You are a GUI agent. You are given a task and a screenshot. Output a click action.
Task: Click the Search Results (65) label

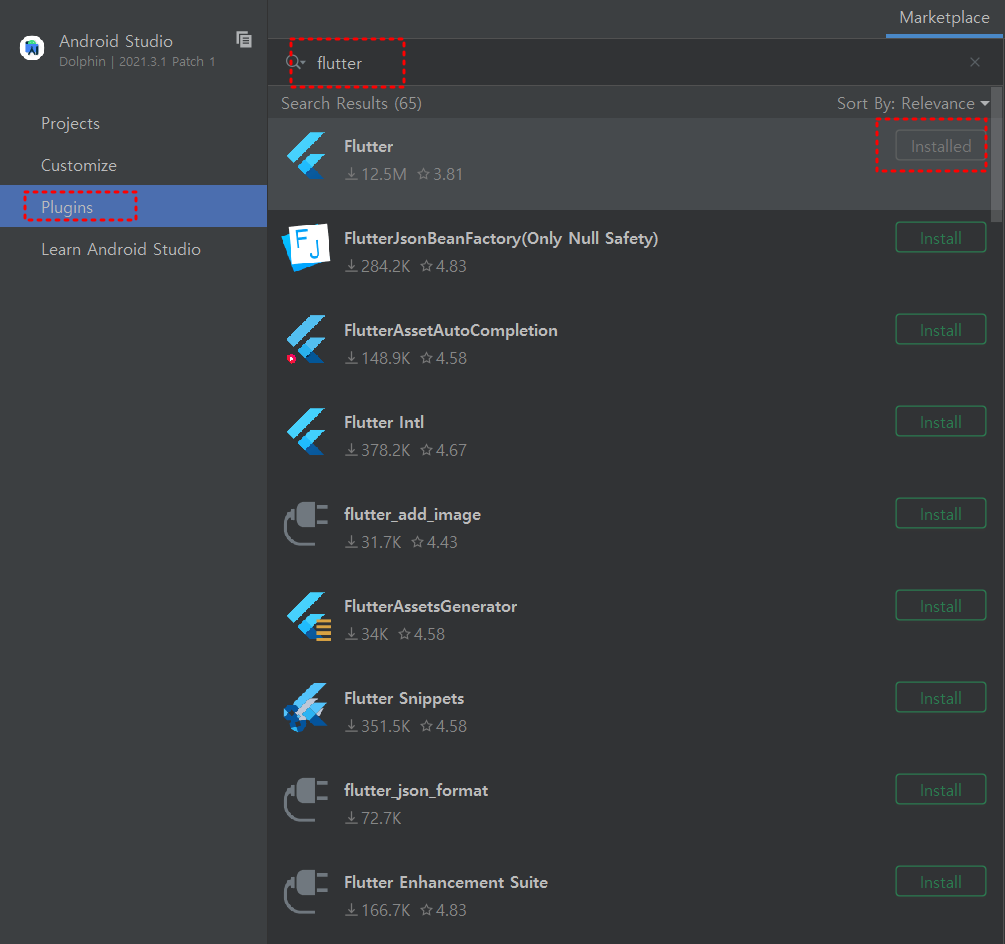coord(351,103)
